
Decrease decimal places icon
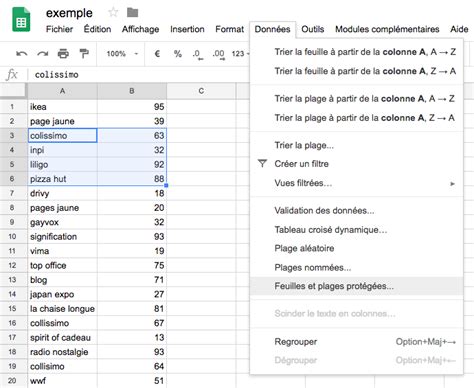(198, 54)
